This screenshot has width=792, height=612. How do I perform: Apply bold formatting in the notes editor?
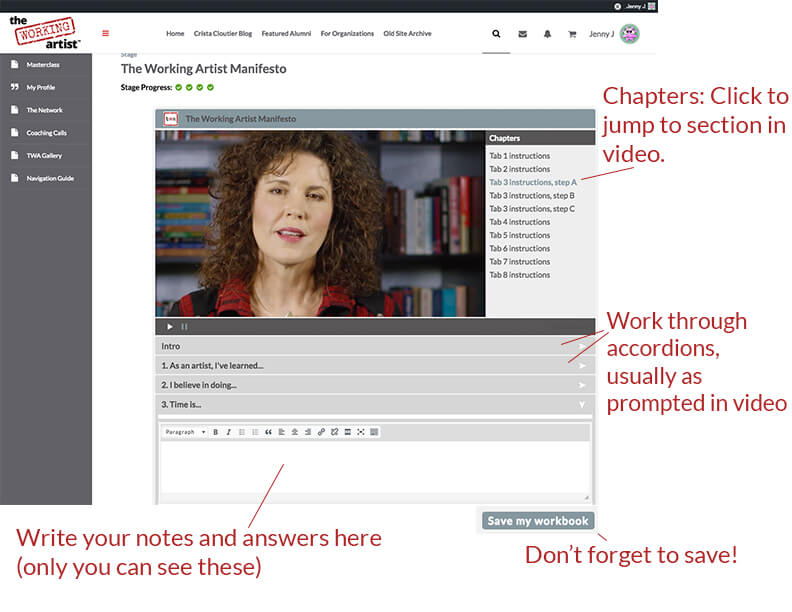(215, 432)
